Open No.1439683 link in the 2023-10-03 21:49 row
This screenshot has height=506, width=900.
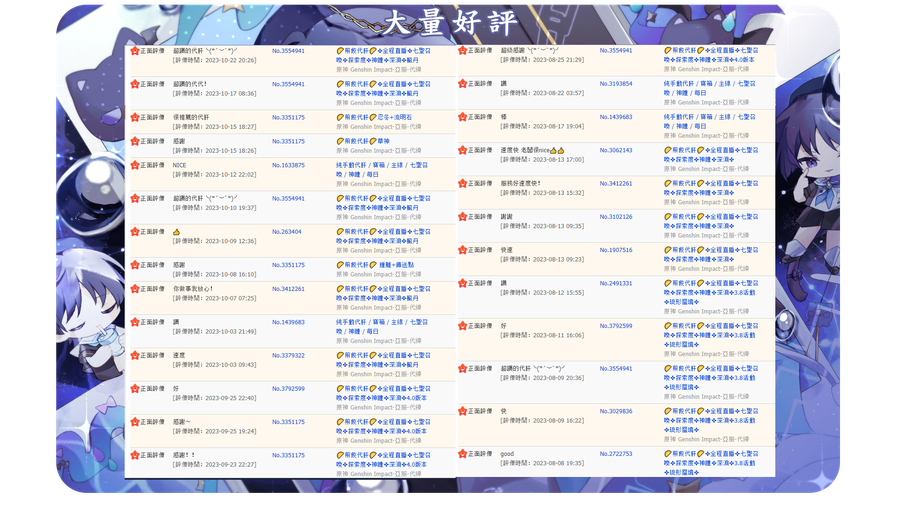[288, 322]
